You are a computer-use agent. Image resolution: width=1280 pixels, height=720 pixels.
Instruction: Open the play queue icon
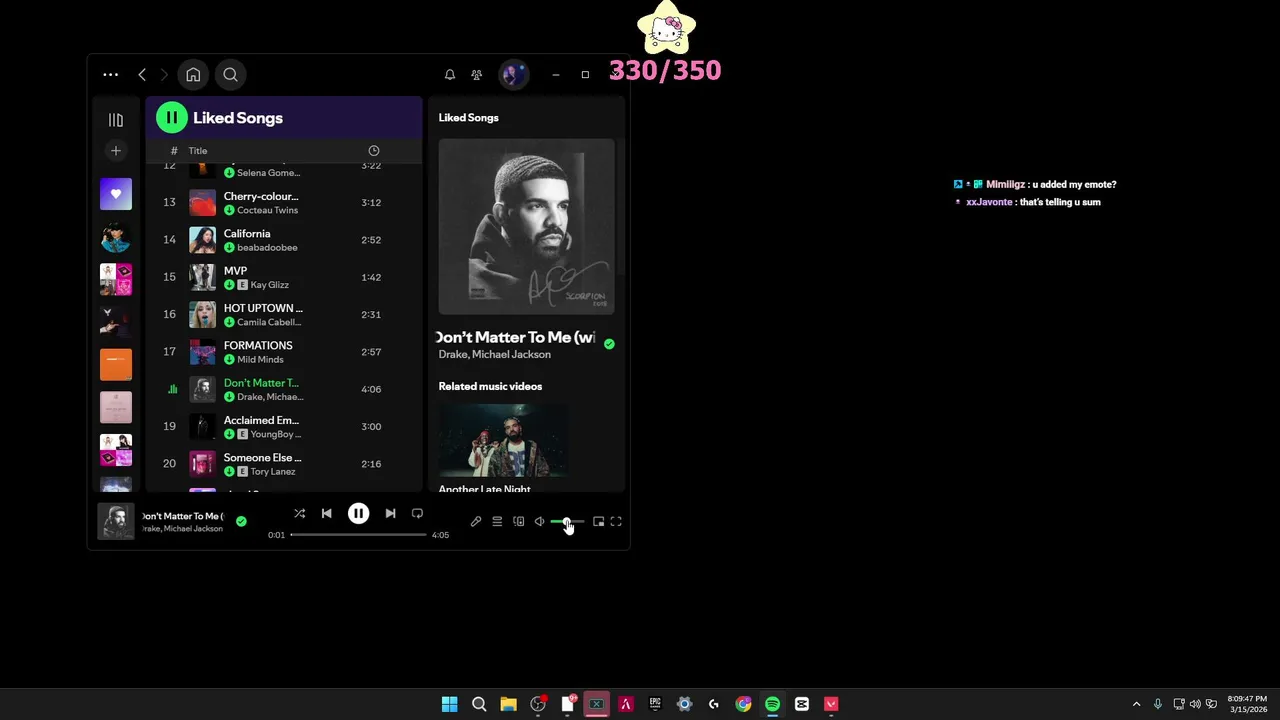[497, 522]
